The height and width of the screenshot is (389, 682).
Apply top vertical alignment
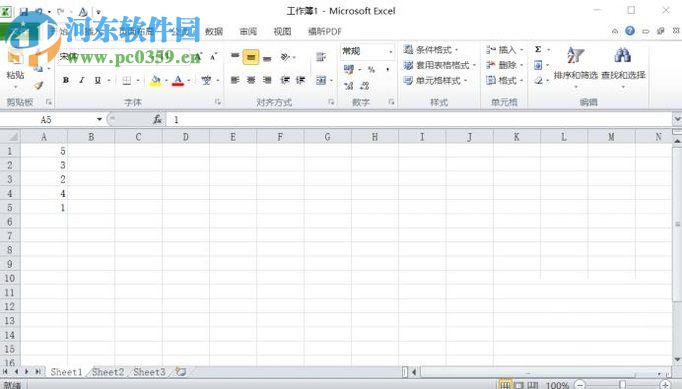pyautogui.click(x=235, y=57)
